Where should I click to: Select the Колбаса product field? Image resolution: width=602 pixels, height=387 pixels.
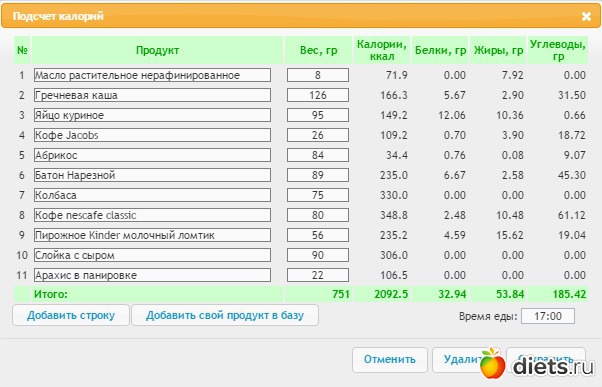pyautogui.click(x=152, y=195)
